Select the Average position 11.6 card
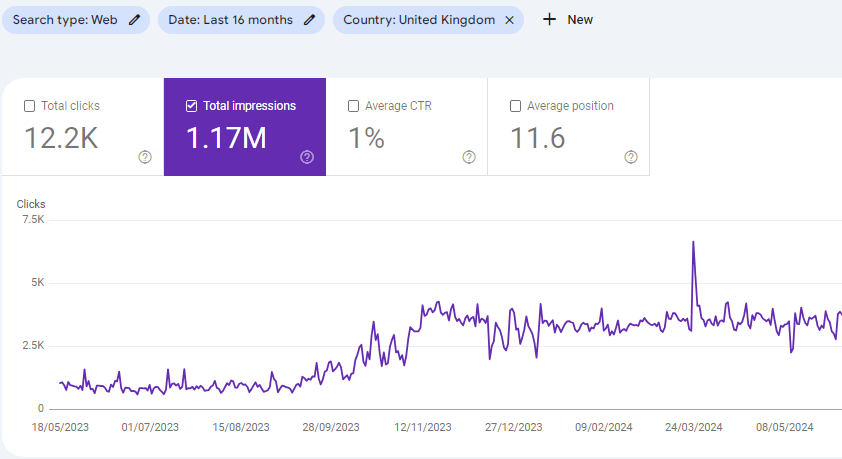This screenshot has height=459, width=842. point(569,127)
